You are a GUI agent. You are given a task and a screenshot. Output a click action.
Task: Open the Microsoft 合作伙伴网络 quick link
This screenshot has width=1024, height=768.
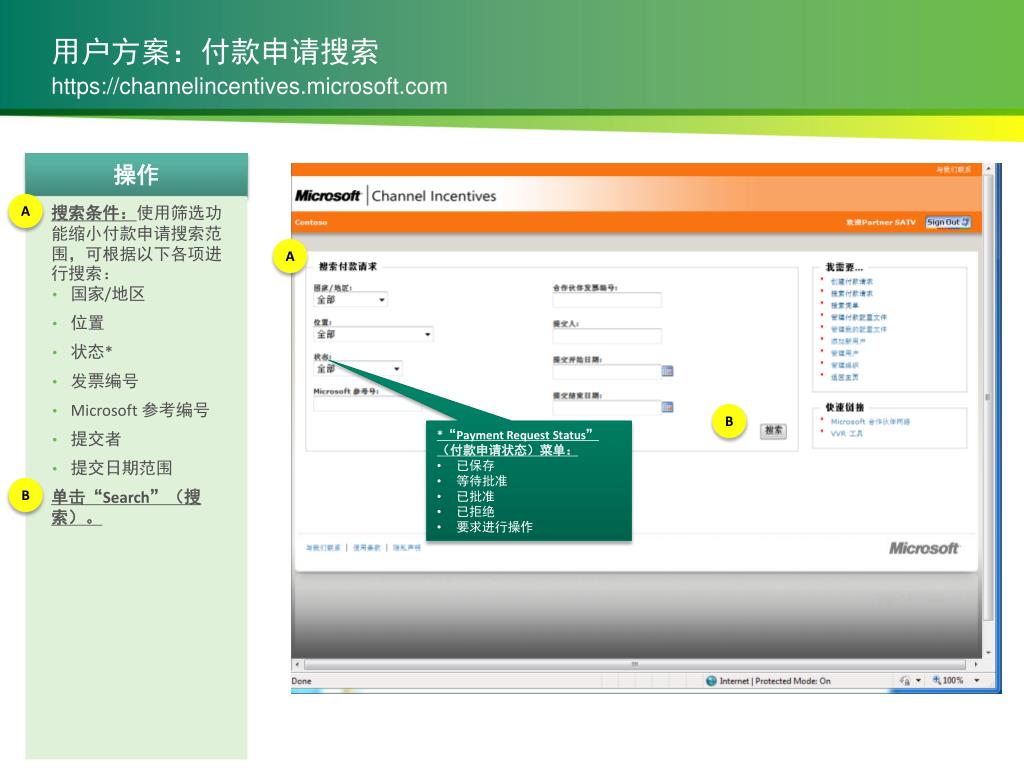[x=870, y=422]
